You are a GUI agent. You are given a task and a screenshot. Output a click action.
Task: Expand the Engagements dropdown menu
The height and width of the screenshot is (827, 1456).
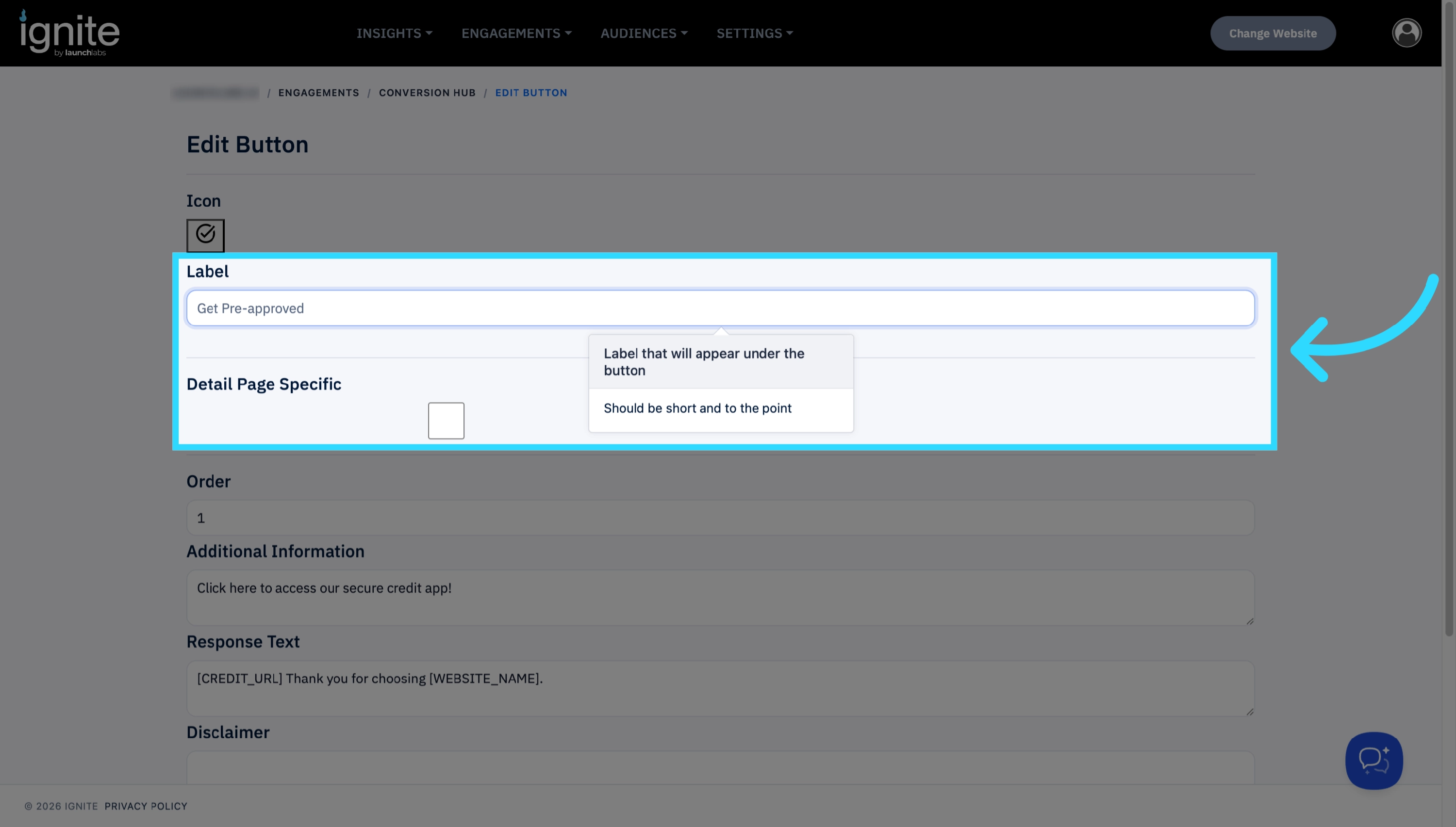(x=516, y=33)
